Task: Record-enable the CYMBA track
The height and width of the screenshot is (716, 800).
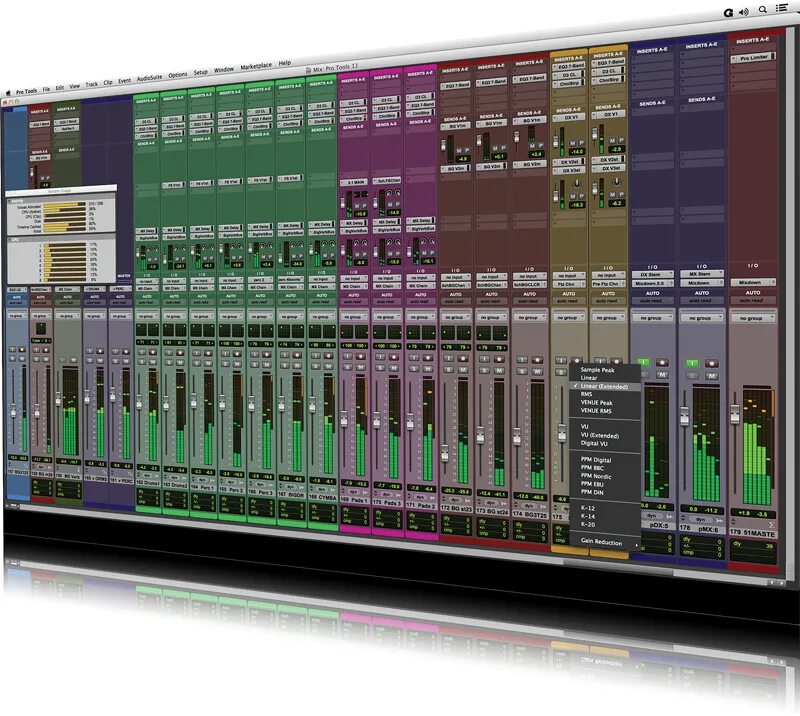Action: [329, 355]
